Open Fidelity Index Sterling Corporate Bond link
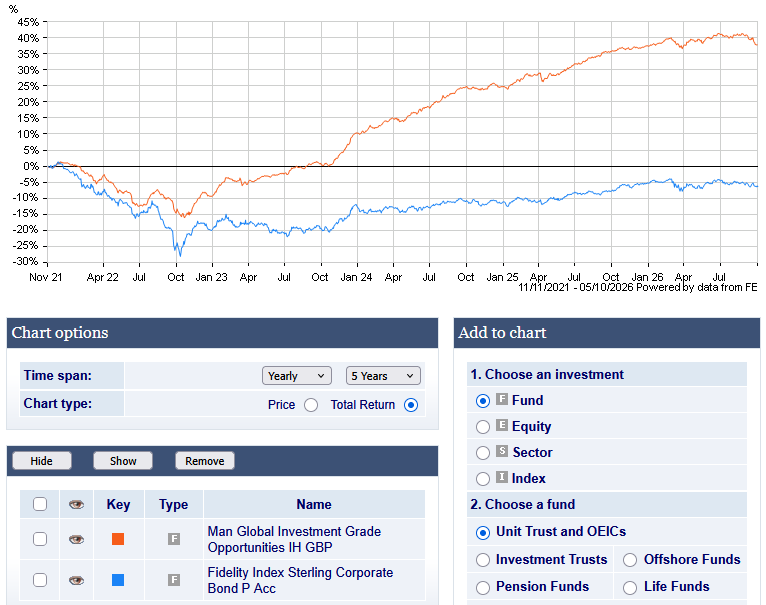 pos(300,580)
